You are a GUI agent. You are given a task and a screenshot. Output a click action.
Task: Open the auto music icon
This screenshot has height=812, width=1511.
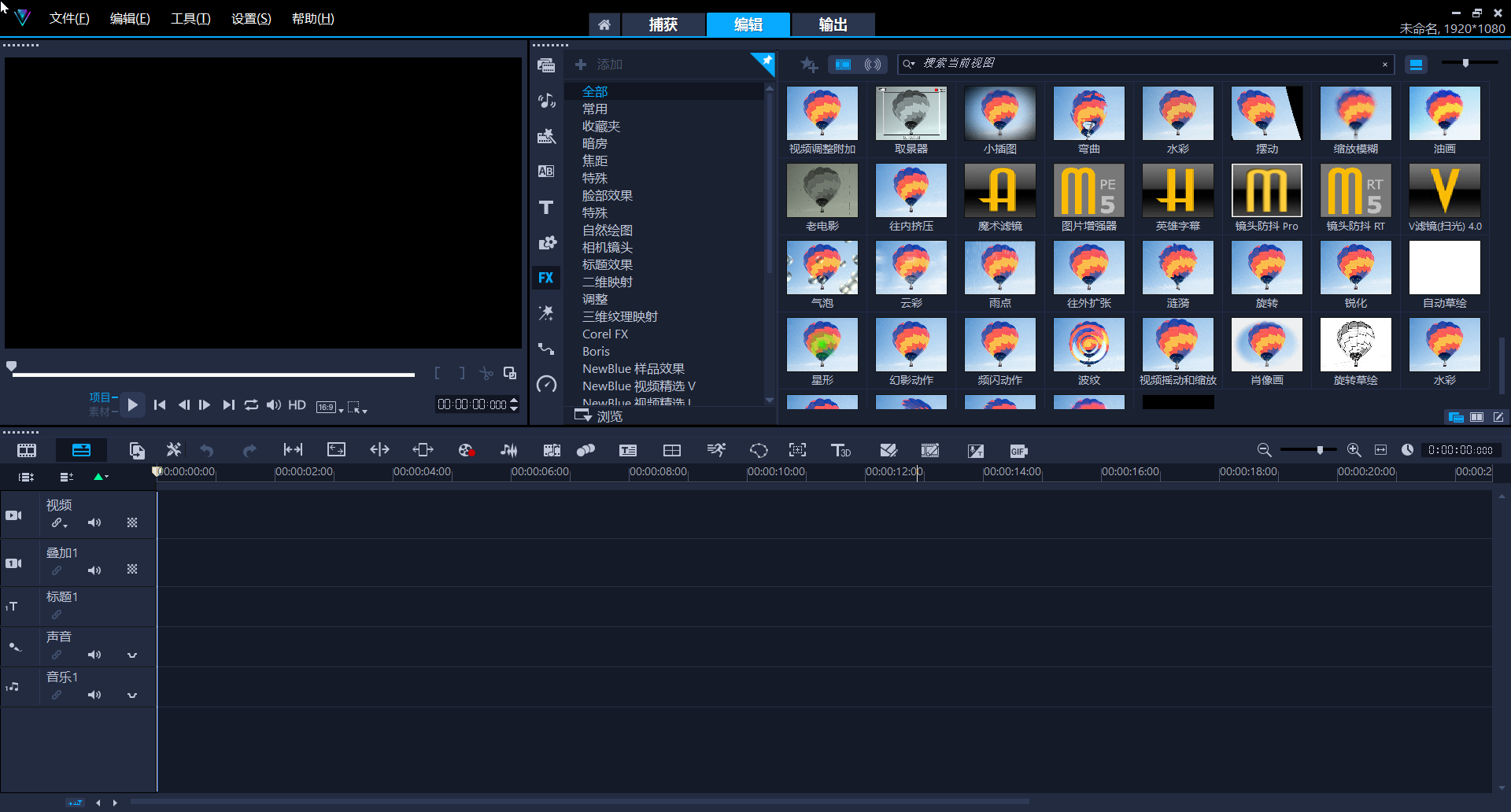click(552, 450)
